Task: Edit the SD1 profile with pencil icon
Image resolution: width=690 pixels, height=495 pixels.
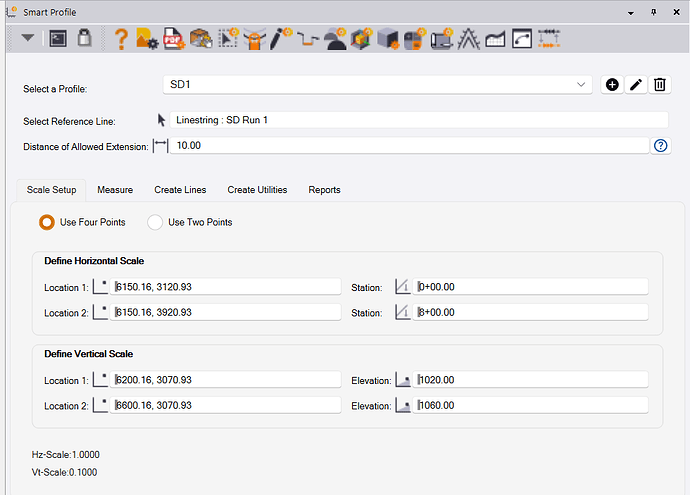Action: (x=636, y=85)
